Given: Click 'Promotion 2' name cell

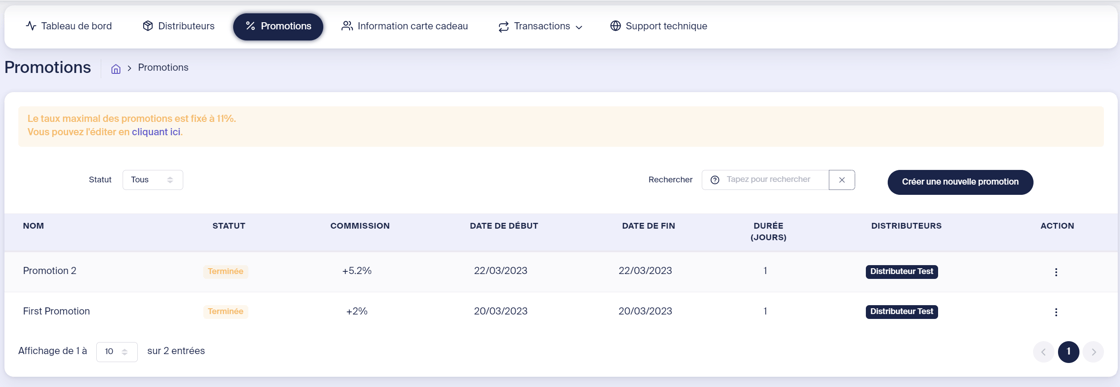Looking at the screenshot, I should [49, 271].
